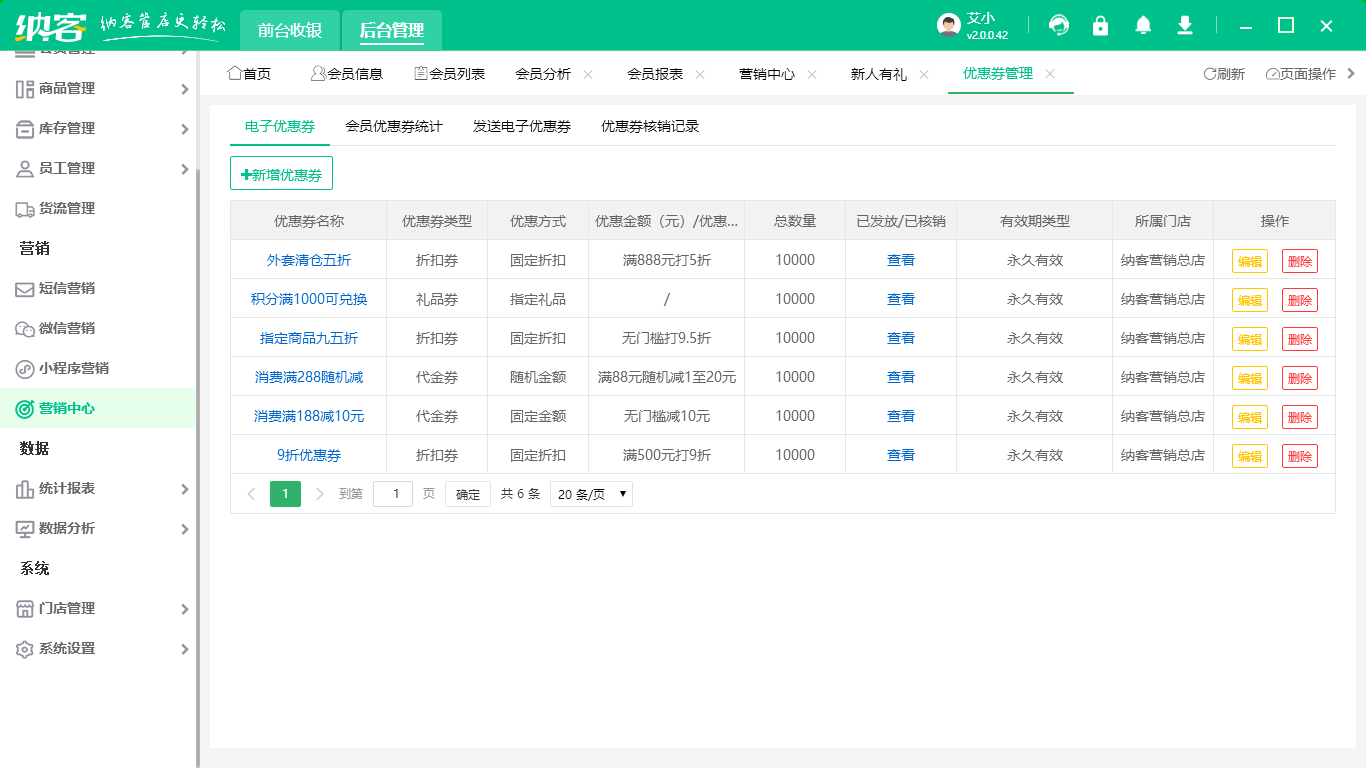Viewport: 1366px width, 768px height.
Task: Click the 新增优惠券 button
Action: 281,174
